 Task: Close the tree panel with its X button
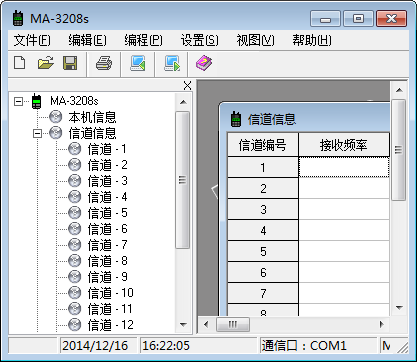[188, 86]
